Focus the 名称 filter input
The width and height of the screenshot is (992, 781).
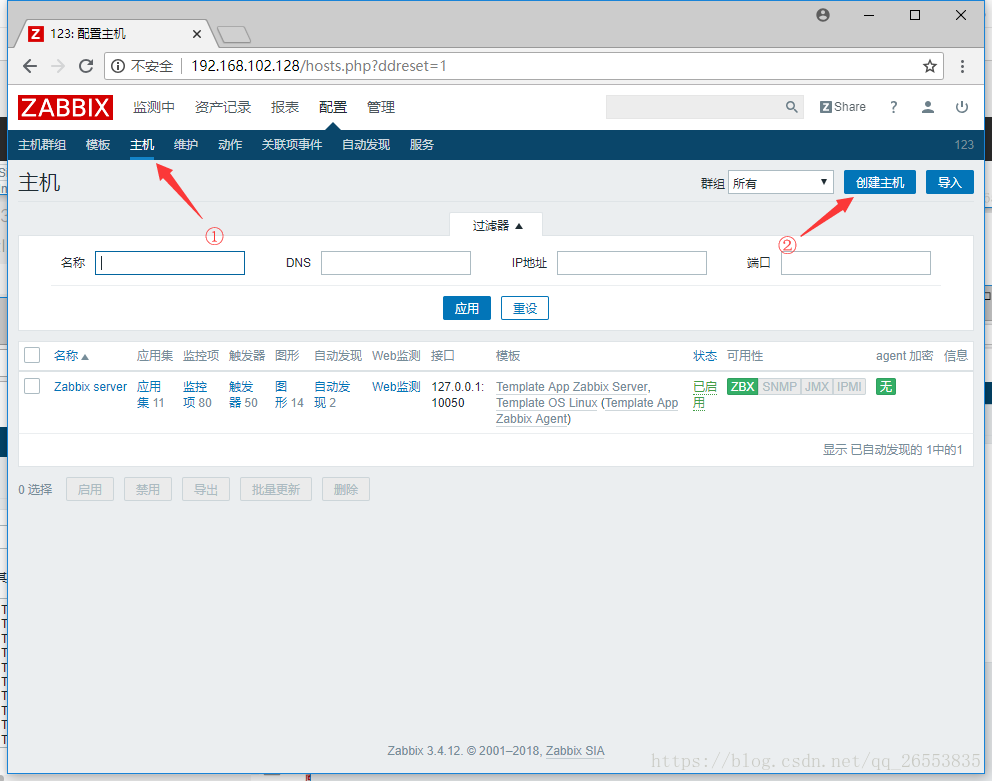tap(170, 263)
